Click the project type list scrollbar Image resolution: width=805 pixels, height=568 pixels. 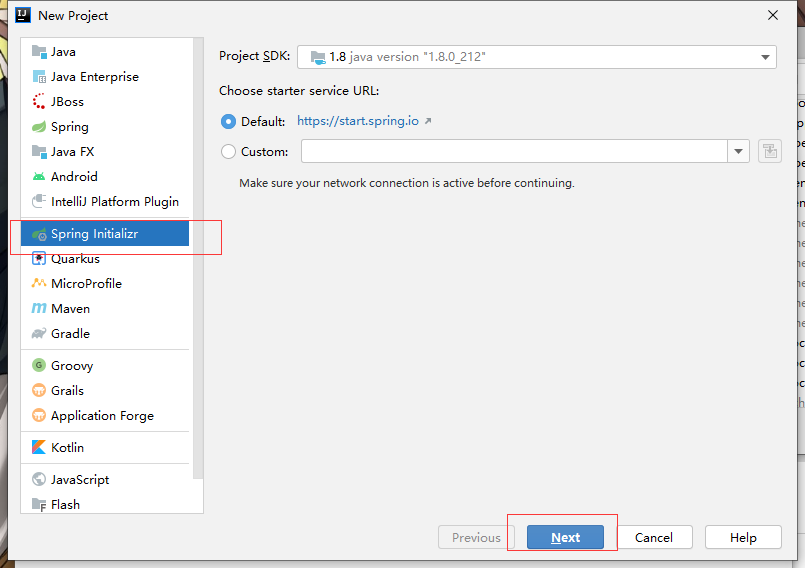[198, 258]
